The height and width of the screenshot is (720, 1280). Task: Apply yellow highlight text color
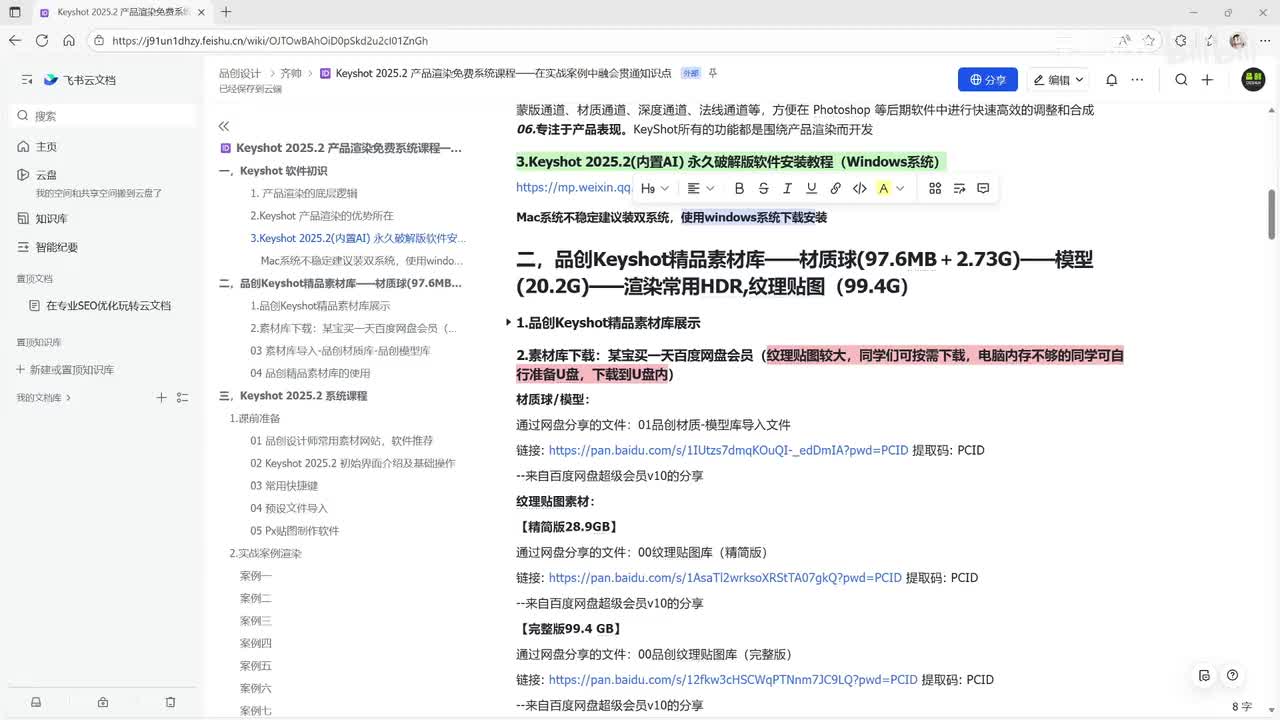click(x=883, y=188)
